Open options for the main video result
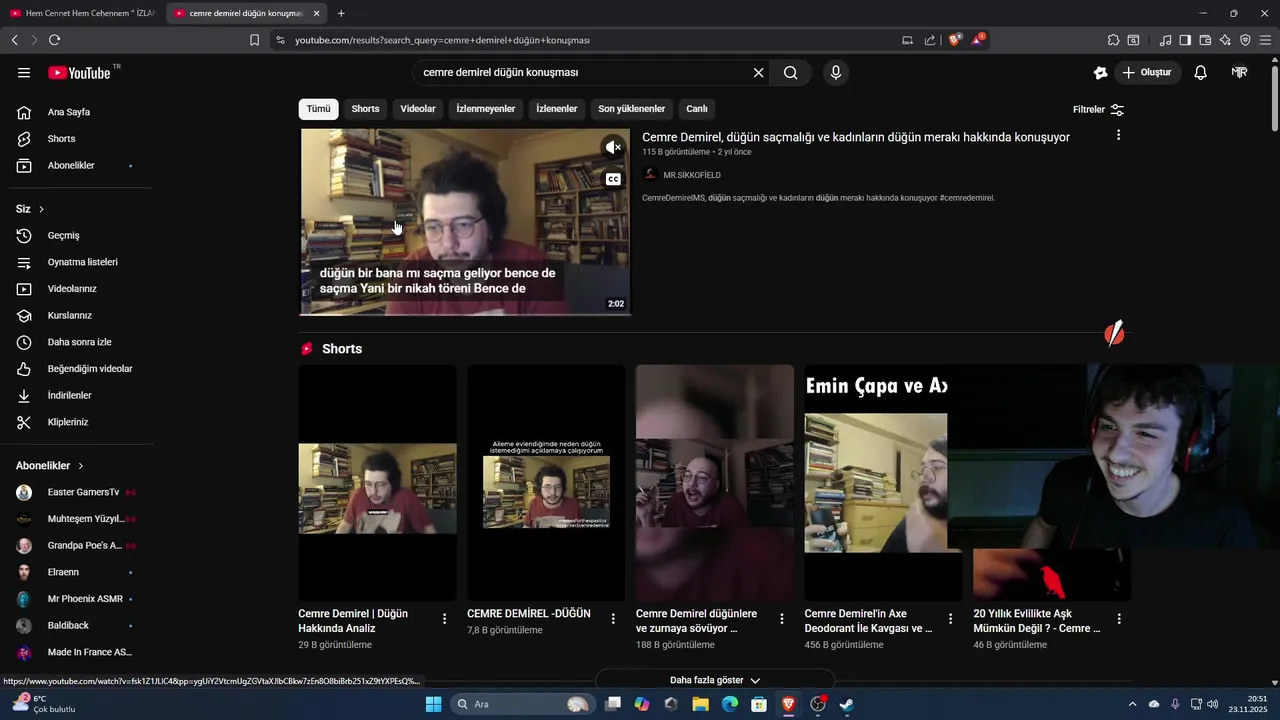Image resolution: width=1280 pixels, height=720 pixels. point(1118,135)
